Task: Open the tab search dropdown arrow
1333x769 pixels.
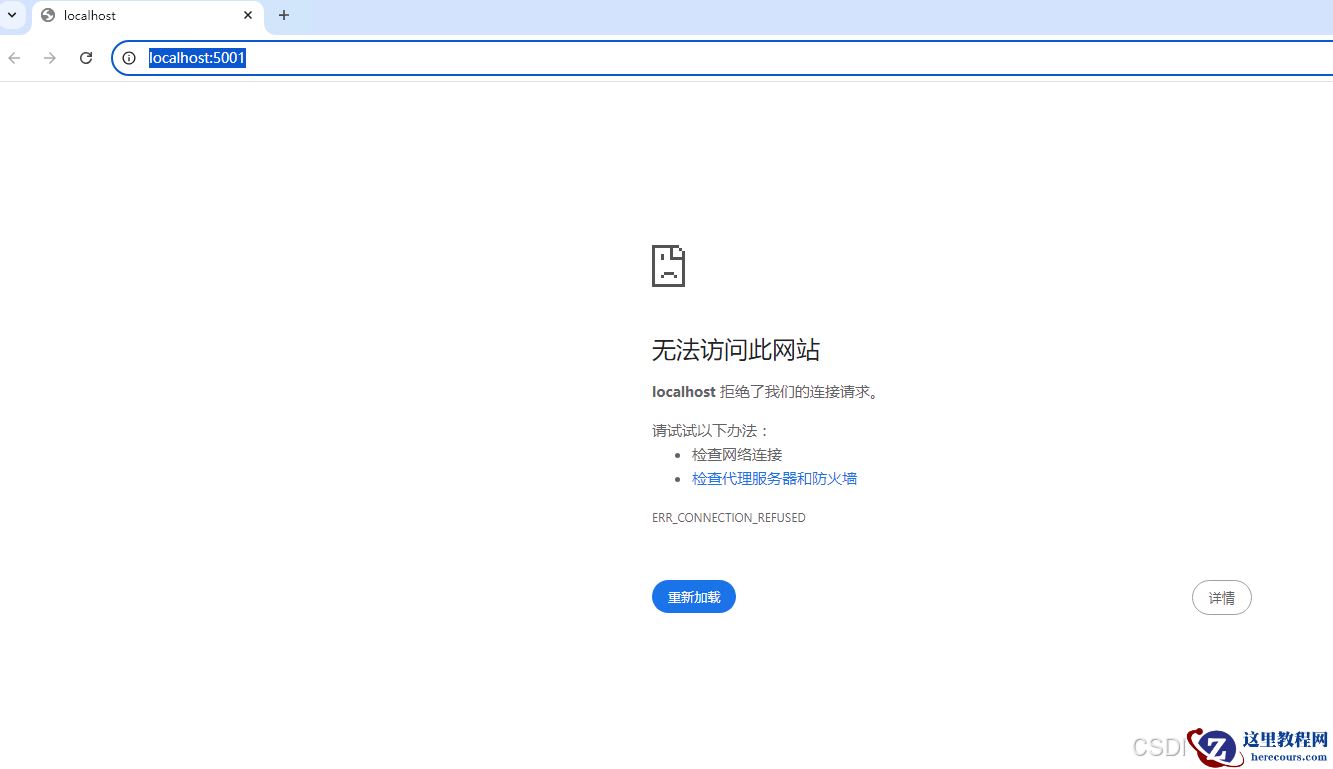Action: tap(13, 15)
